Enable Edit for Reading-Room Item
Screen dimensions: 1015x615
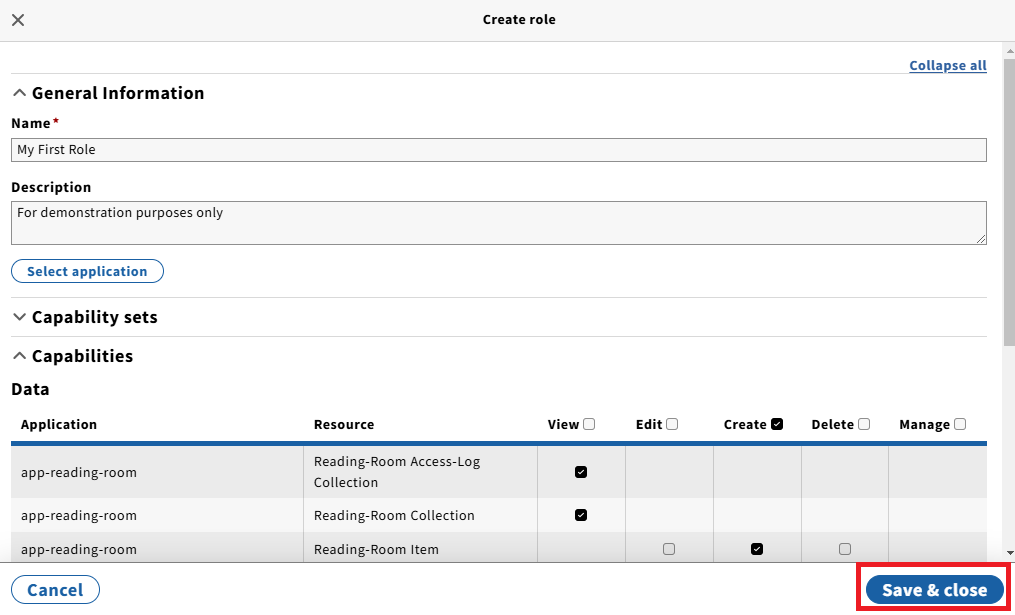tap(669, 549)
